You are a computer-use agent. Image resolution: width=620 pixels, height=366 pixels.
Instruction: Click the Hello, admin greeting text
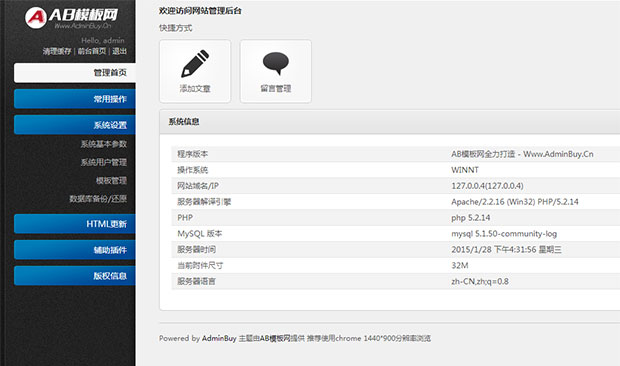pos(102,40)
